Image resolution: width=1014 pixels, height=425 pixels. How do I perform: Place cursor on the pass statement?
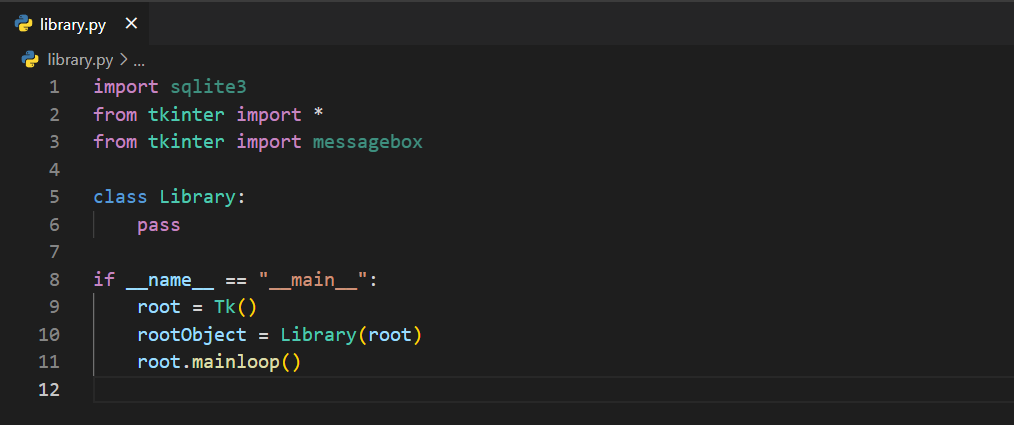[x=158, y=225]
